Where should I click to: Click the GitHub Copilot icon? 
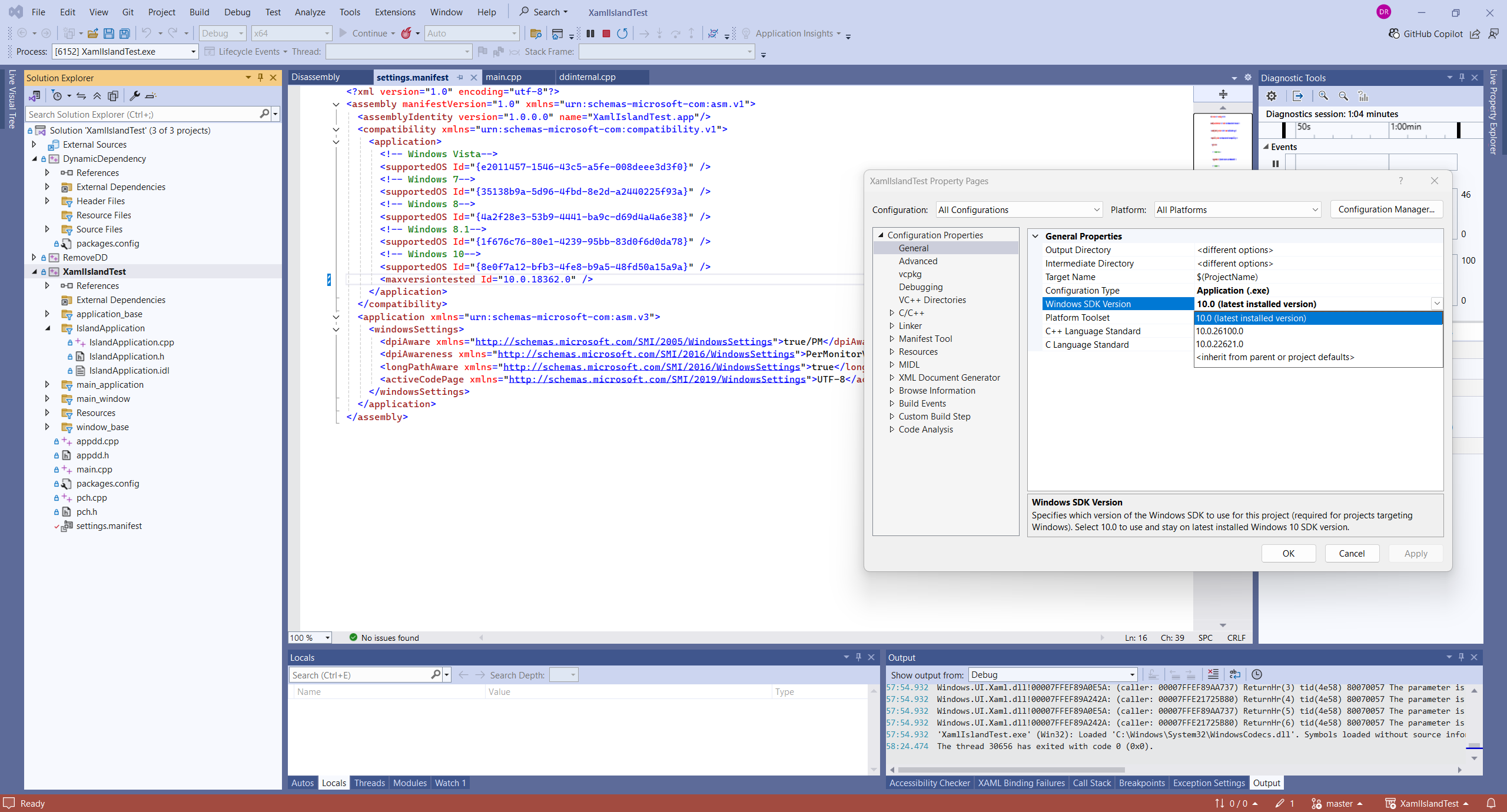point(1394,34)
